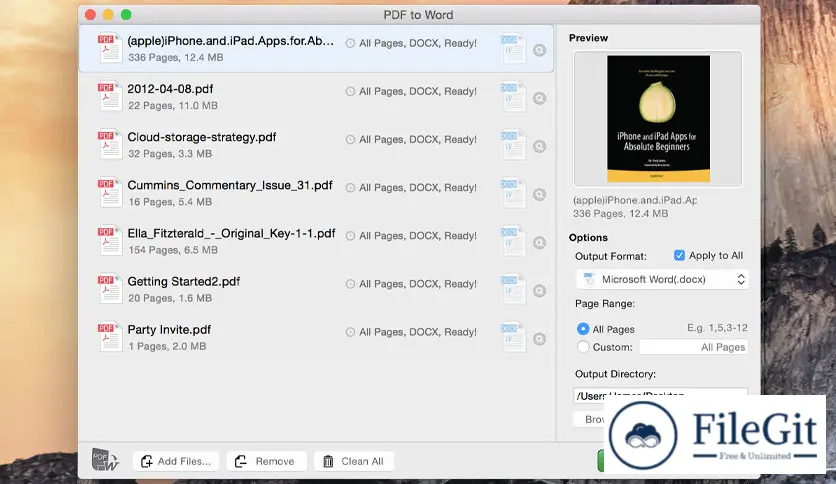The width and height of the screenshot is (836, 484).
Task: Select file name Cloud-storage-strategy.pdf
Action: [x=202, y=137]
